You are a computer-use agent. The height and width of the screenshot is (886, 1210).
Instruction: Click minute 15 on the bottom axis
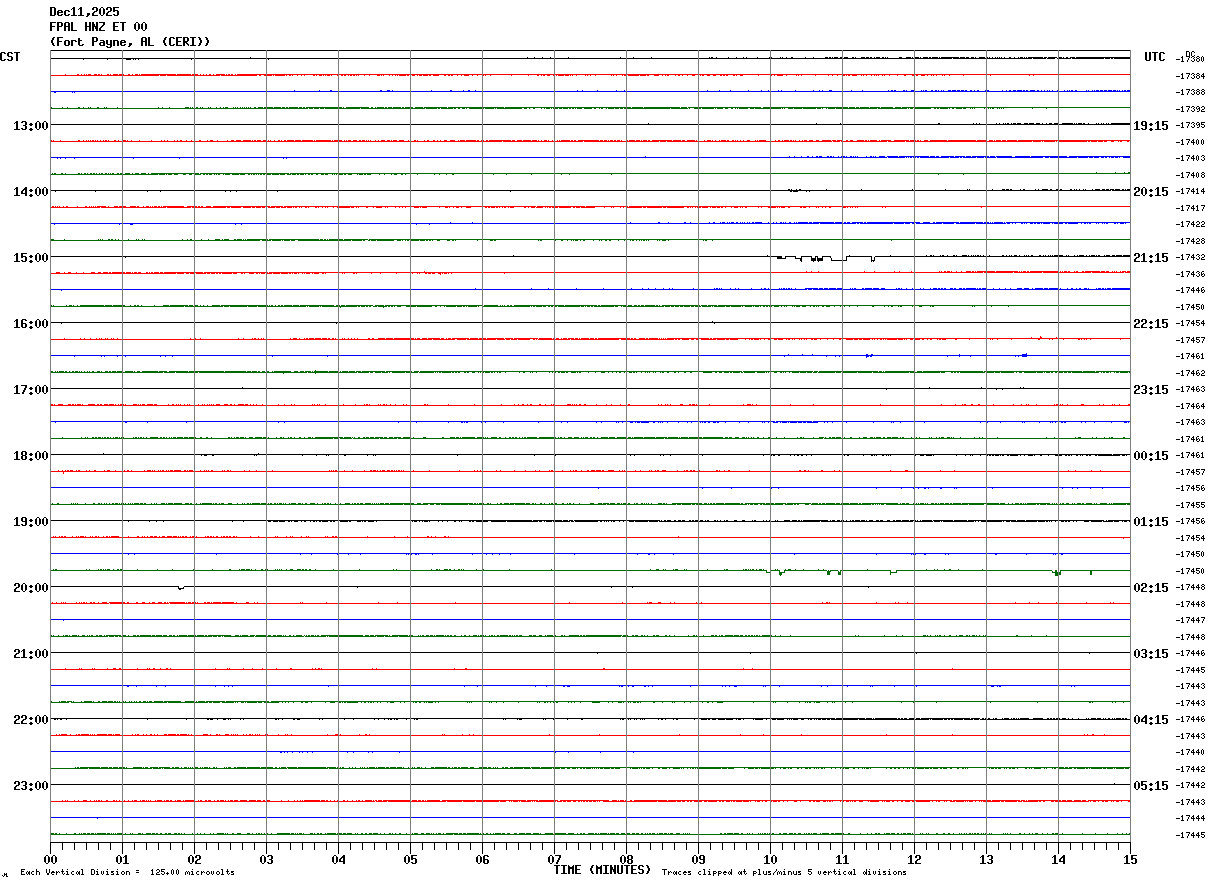point(1130,859)
